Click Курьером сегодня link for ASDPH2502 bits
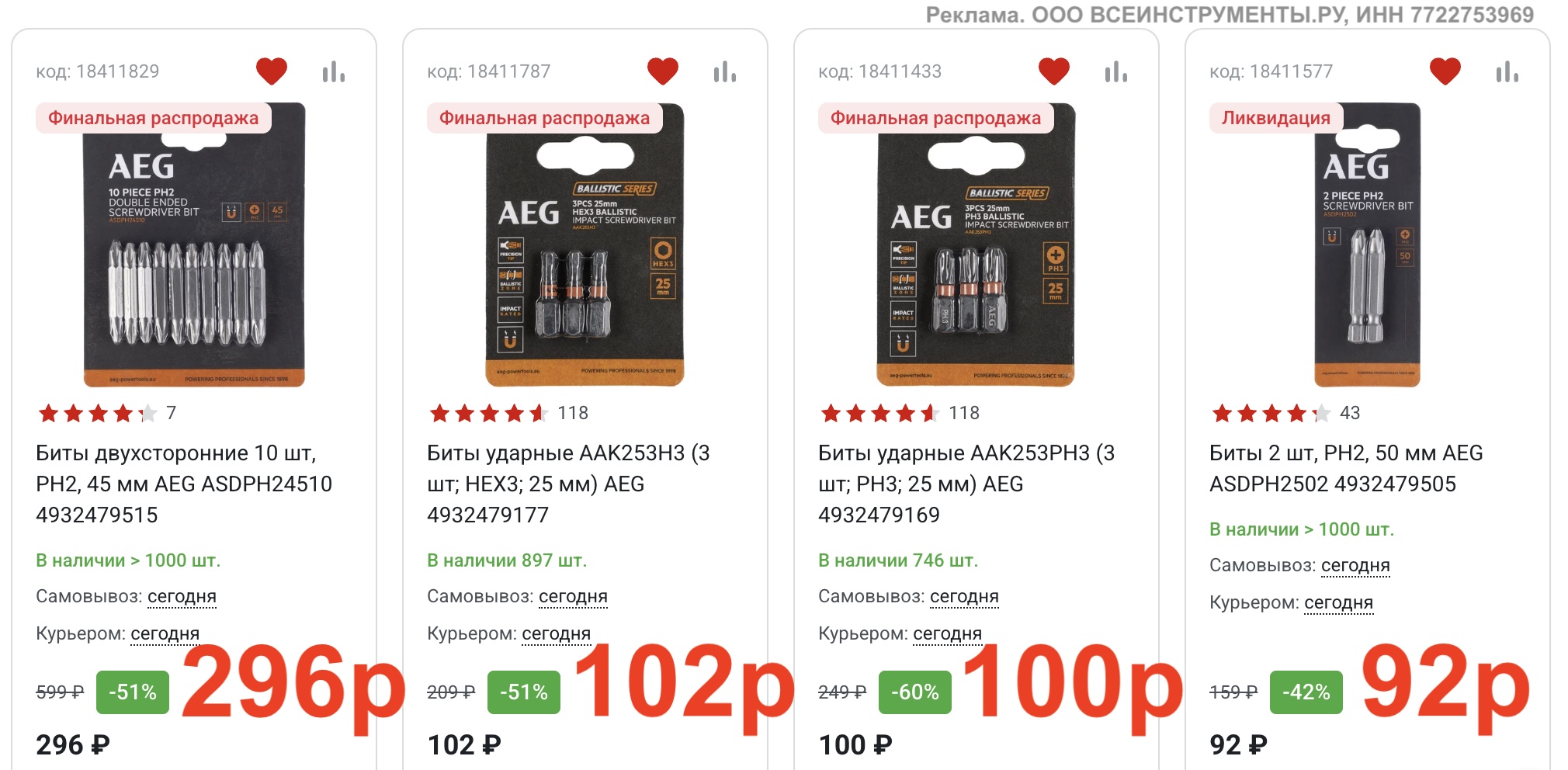Viewport: 1568px width, 770px height. (x=1338, y=602)
